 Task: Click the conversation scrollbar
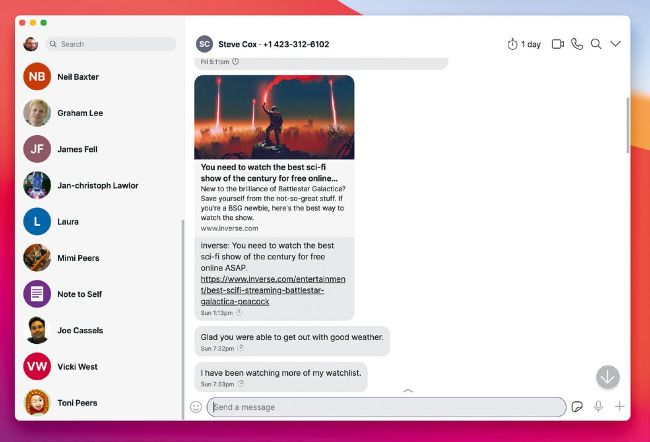click(627, 125)
